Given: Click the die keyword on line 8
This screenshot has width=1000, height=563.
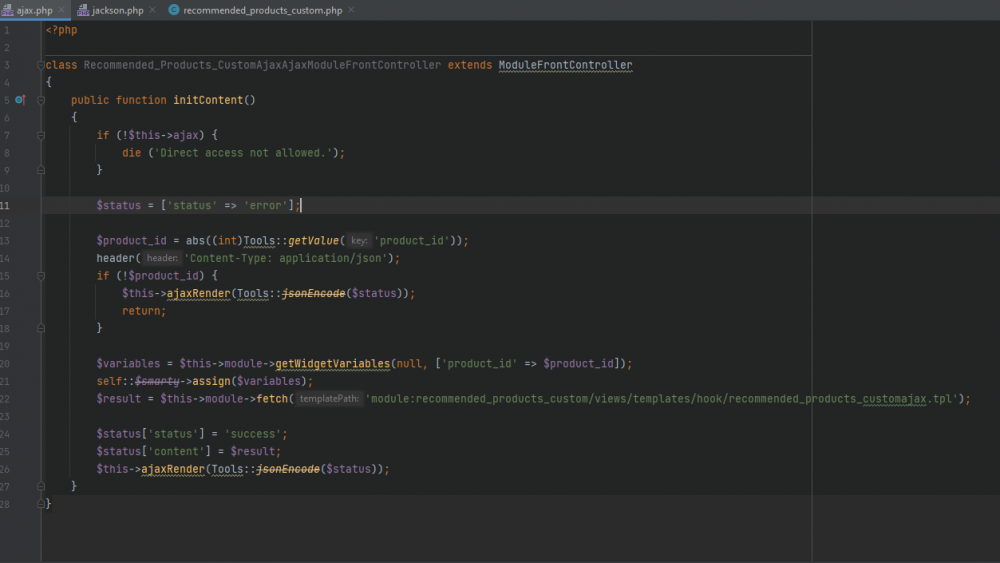Looking at the screenshot, I should (131, 153).
